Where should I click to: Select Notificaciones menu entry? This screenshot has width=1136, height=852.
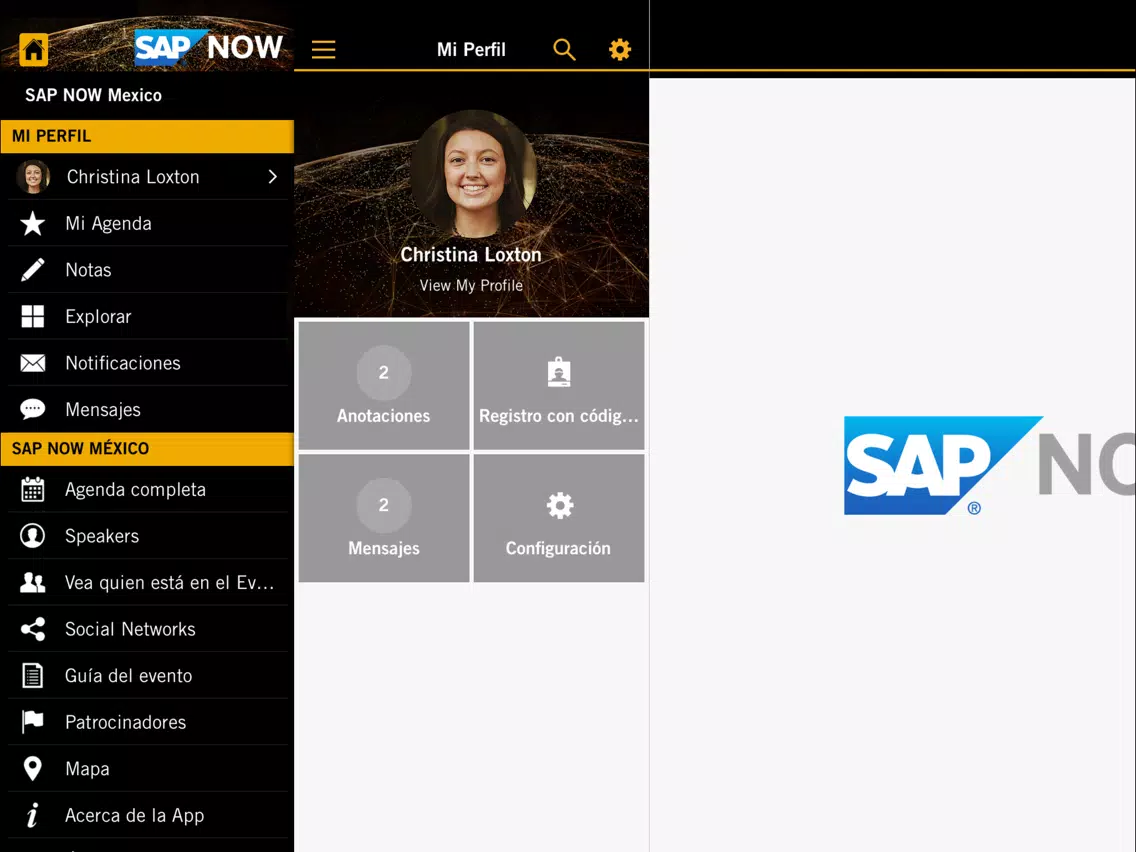147,363
